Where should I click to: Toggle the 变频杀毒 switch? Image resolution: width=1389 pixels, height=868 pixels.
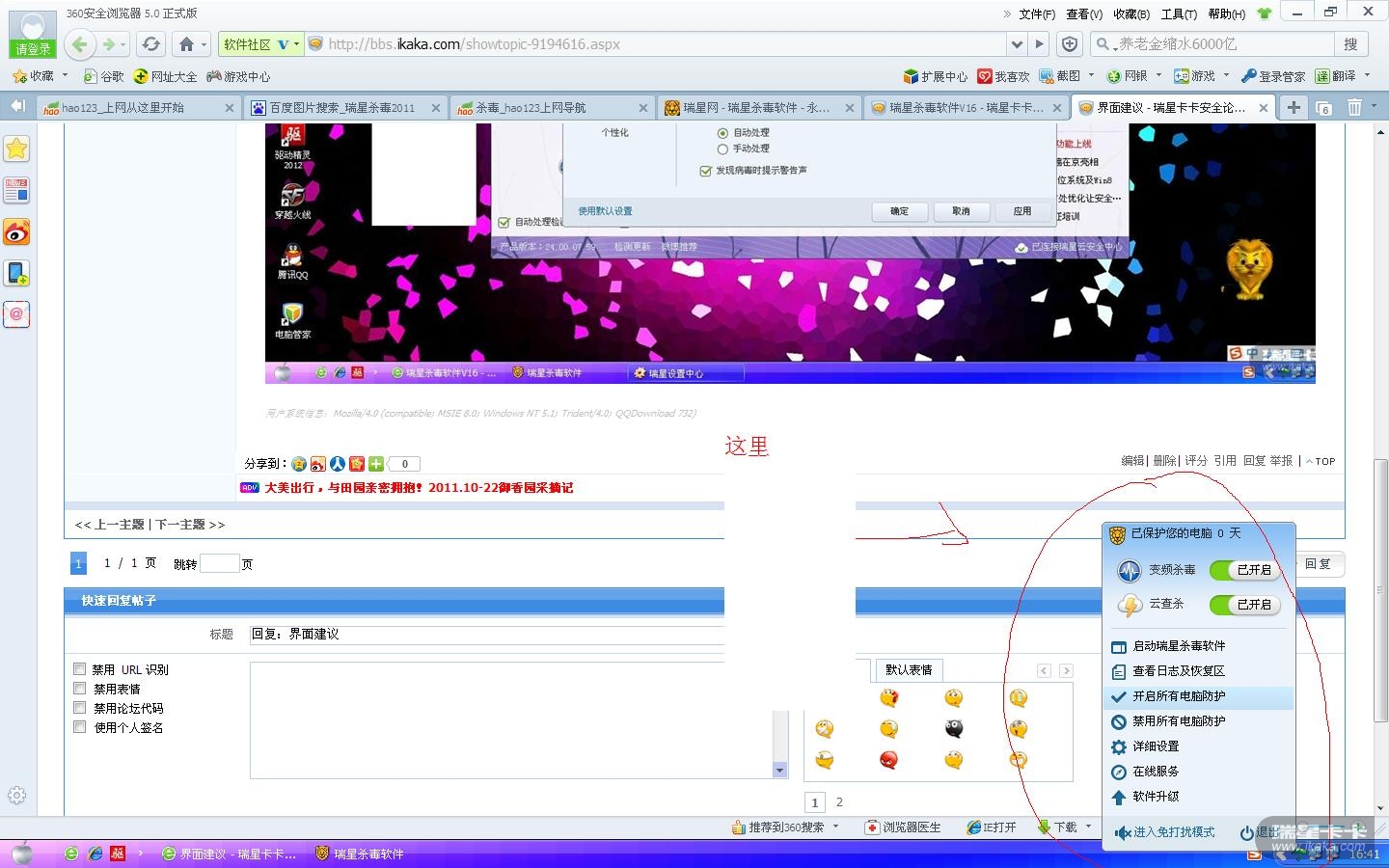(1245, 570)
